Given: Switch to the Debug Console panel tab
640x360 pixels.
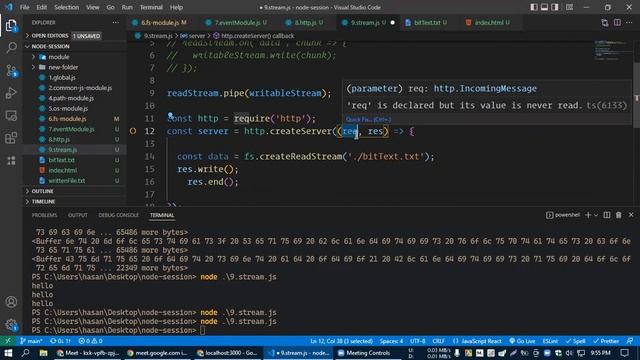Looking at the screenshot, I should coord(118,215).
